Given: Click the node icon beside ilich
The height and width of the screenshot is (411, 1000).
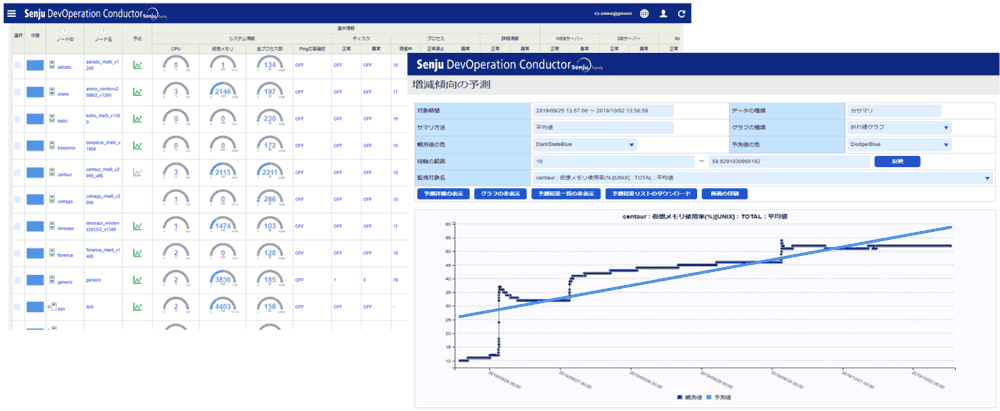Looking at the screenshot, I should [x=53, y=306].
